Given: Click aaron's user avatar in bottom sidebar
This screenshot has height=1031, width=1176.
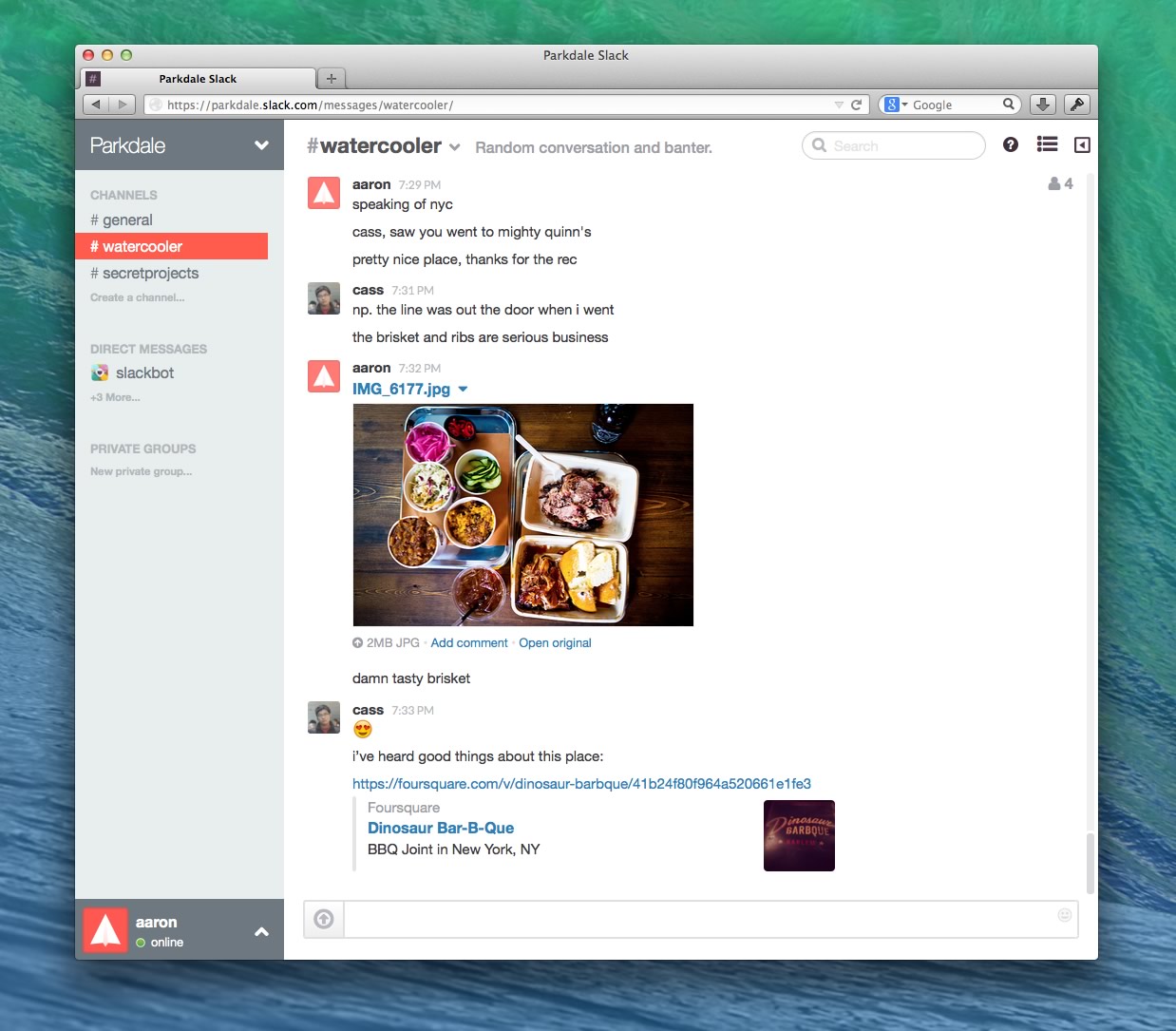Looking at the screenshot, I should 105,929.
